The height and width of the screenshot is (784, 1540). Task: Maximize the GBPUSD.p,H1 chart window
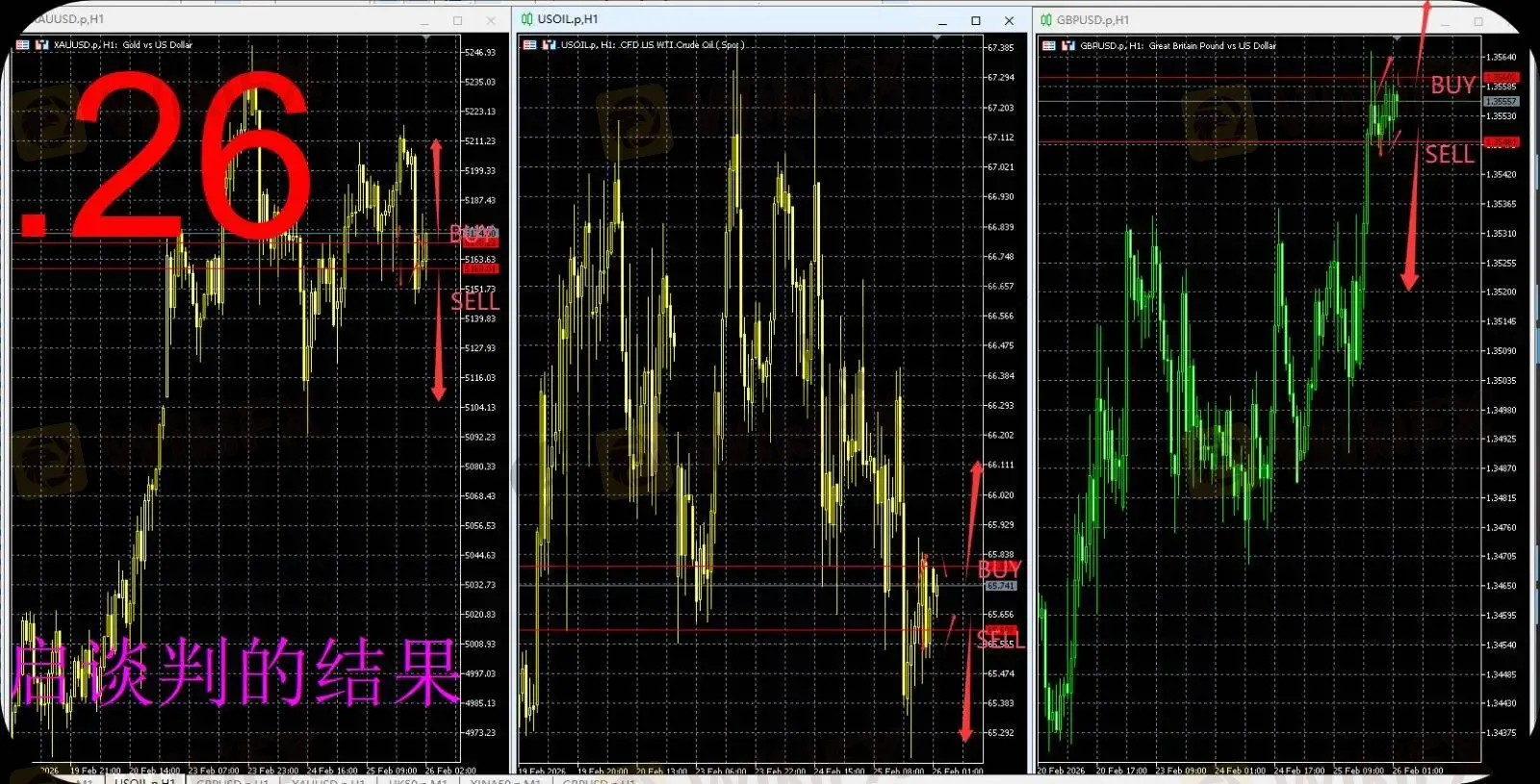(1478, 21)
